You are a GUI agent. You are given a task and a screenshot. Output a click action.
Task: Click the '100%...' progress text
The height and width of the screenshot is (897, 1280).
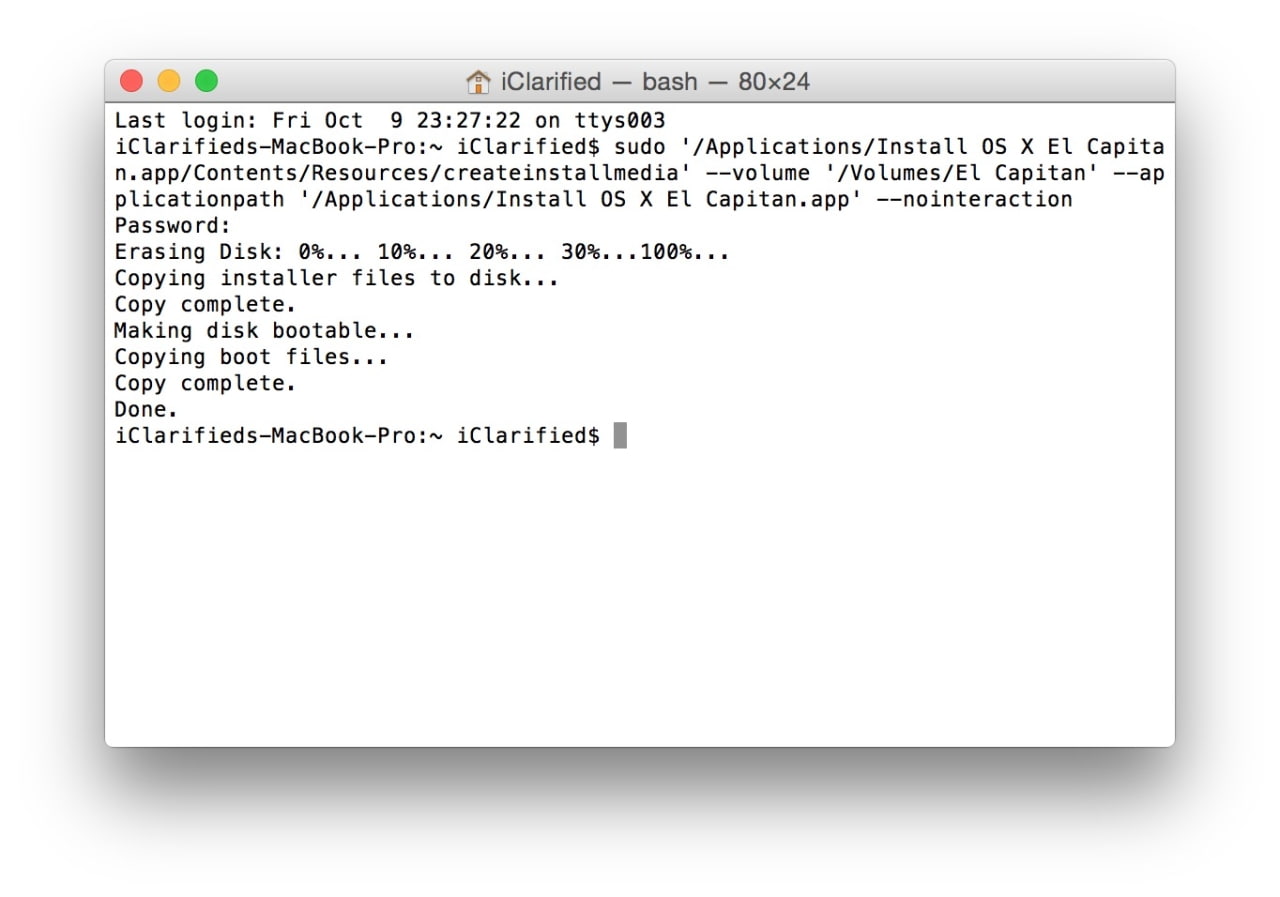click(685, 252)
